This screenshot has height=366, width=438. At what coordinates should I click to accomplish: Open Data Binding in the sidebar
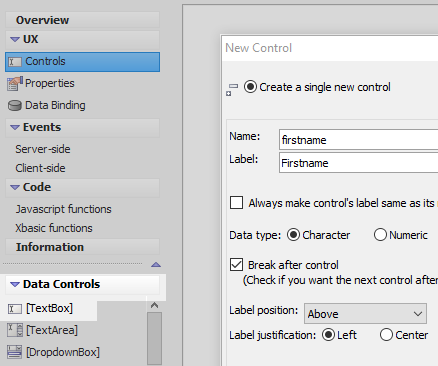(55, 105)
